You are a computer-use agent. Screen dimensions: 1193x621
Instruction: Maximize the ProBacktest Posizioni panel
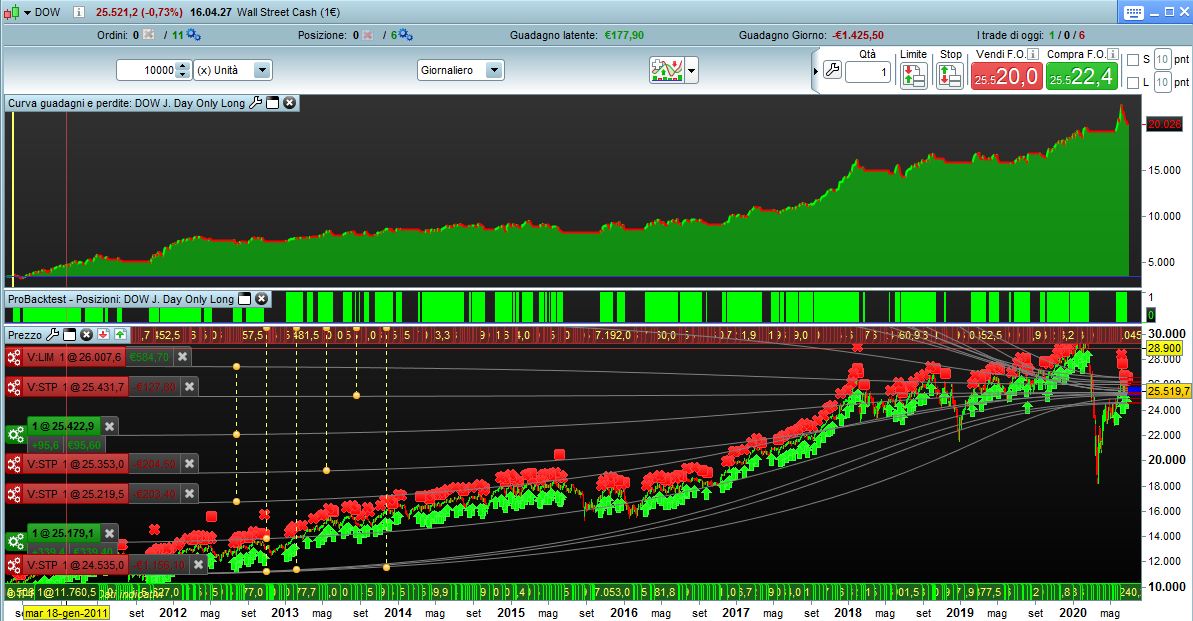click(x=244, y=299)
